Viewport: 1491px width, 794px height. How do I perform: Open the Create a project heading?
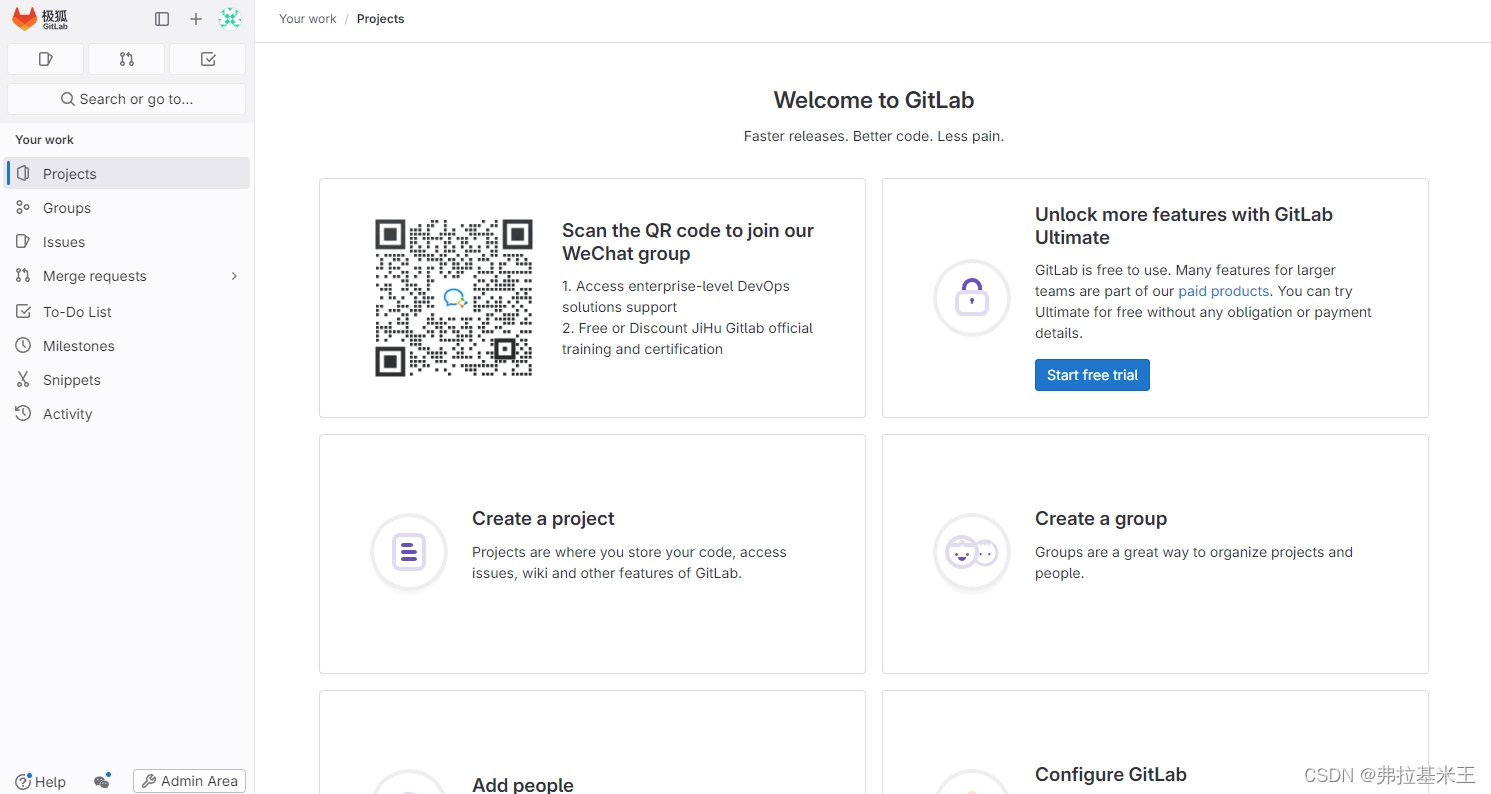pyautogui.click(x=543, y=519)
